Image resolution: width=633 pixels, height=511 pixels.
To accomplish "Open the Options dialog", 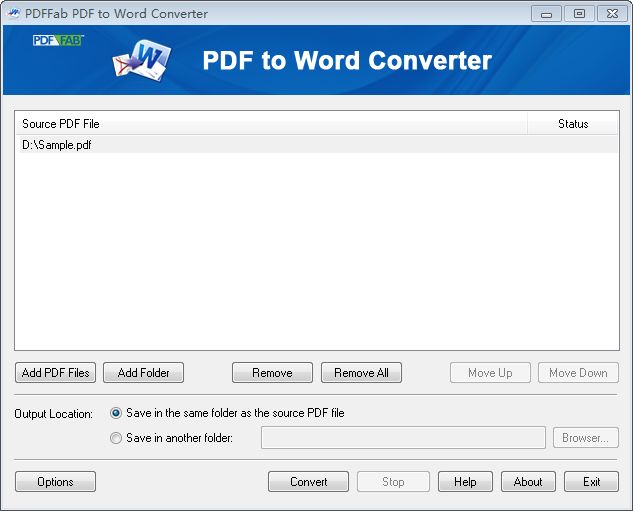I will click(55, 482).
